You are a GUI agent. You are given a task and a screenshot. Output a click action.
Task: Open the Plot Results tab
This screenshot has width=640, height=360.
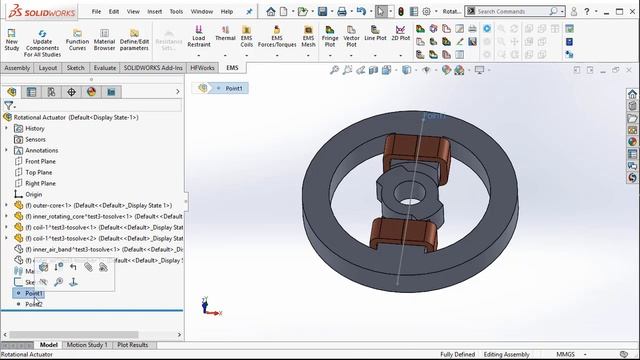pyautogui.click(x=133, y=345)
